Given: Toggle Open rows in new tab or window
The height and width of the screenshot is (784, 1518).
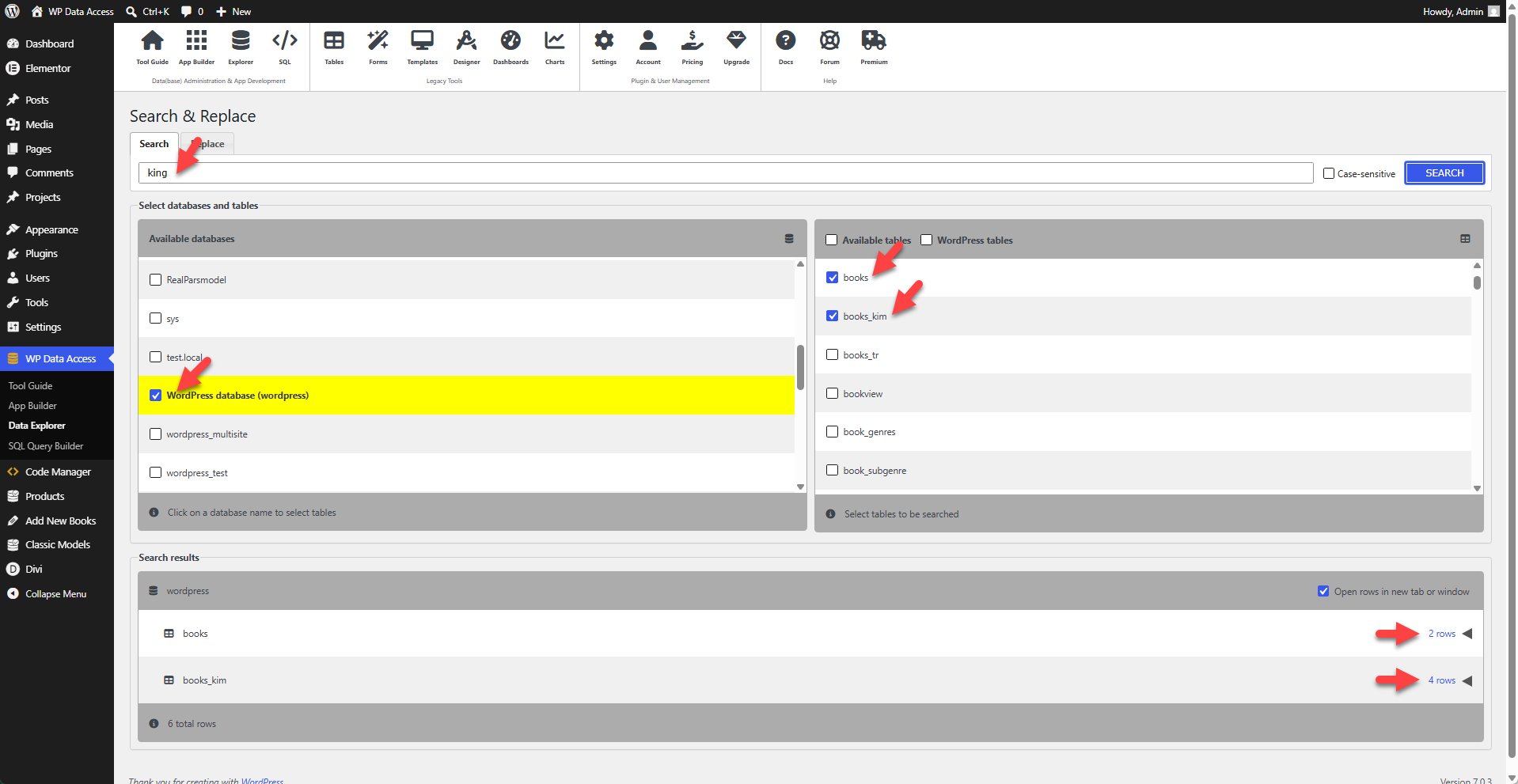Looking at the screenshot, I should click(1323, 592).
